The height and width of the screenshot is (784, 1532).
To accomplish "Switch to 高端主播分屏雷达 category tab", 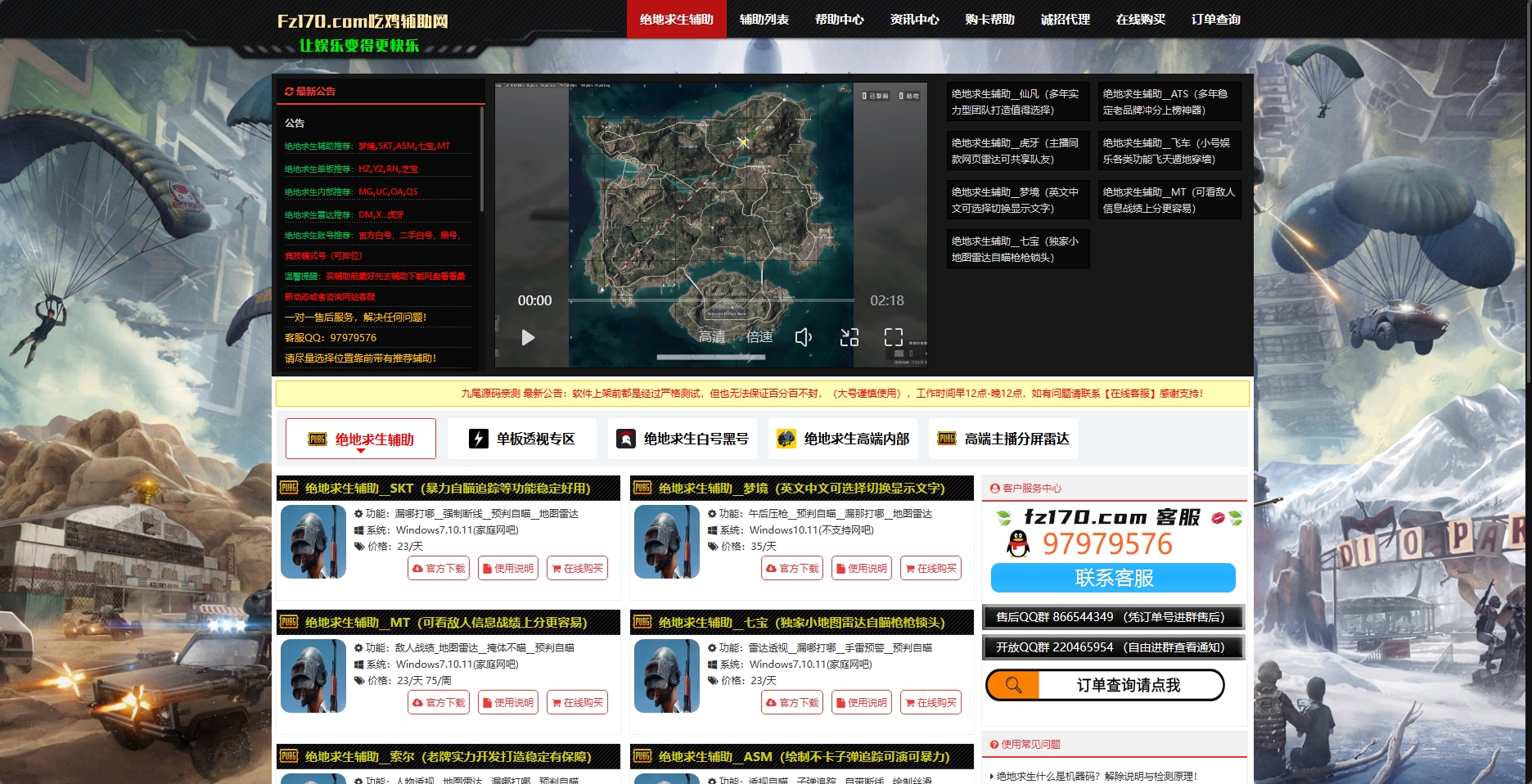I will [1003, 439].
